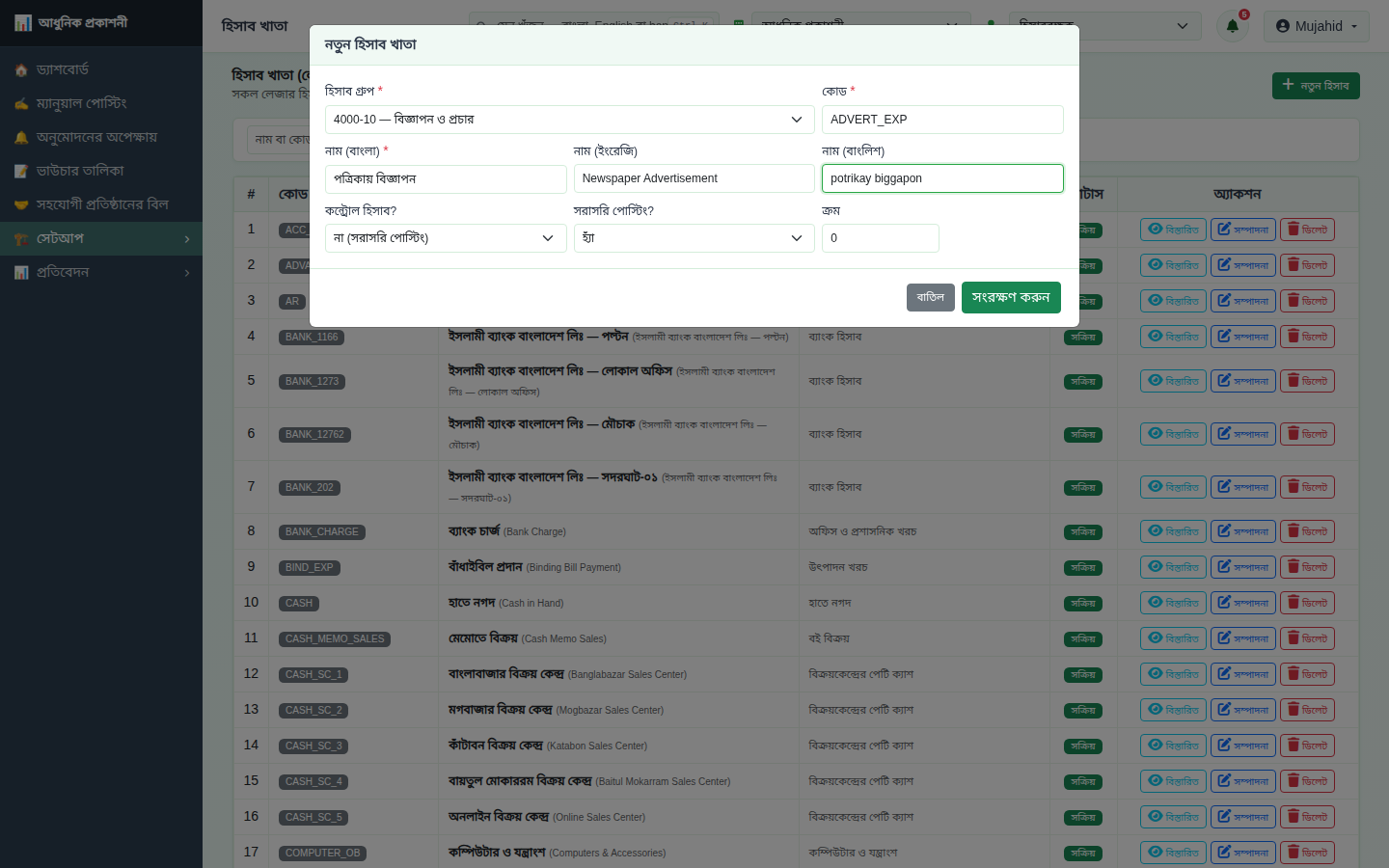1389x868 pixels.
Task: Open ম্যানুয়াল পোস্টিং writing-hand icon in sidebar
Action: pyautogui.click(x=21, y=104)
